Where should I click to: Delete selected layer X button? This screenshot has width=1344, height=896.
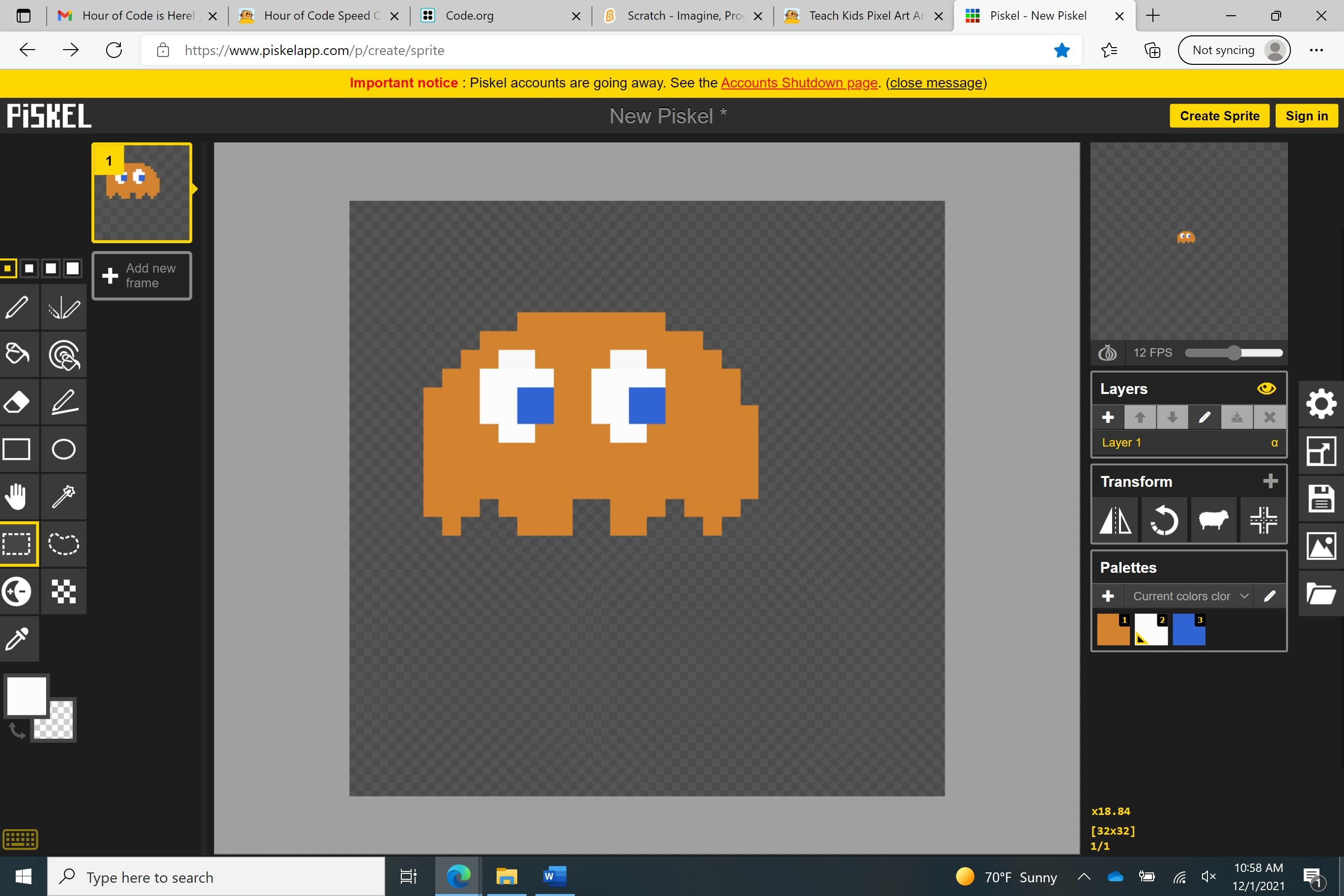(x=1270, y=418)
